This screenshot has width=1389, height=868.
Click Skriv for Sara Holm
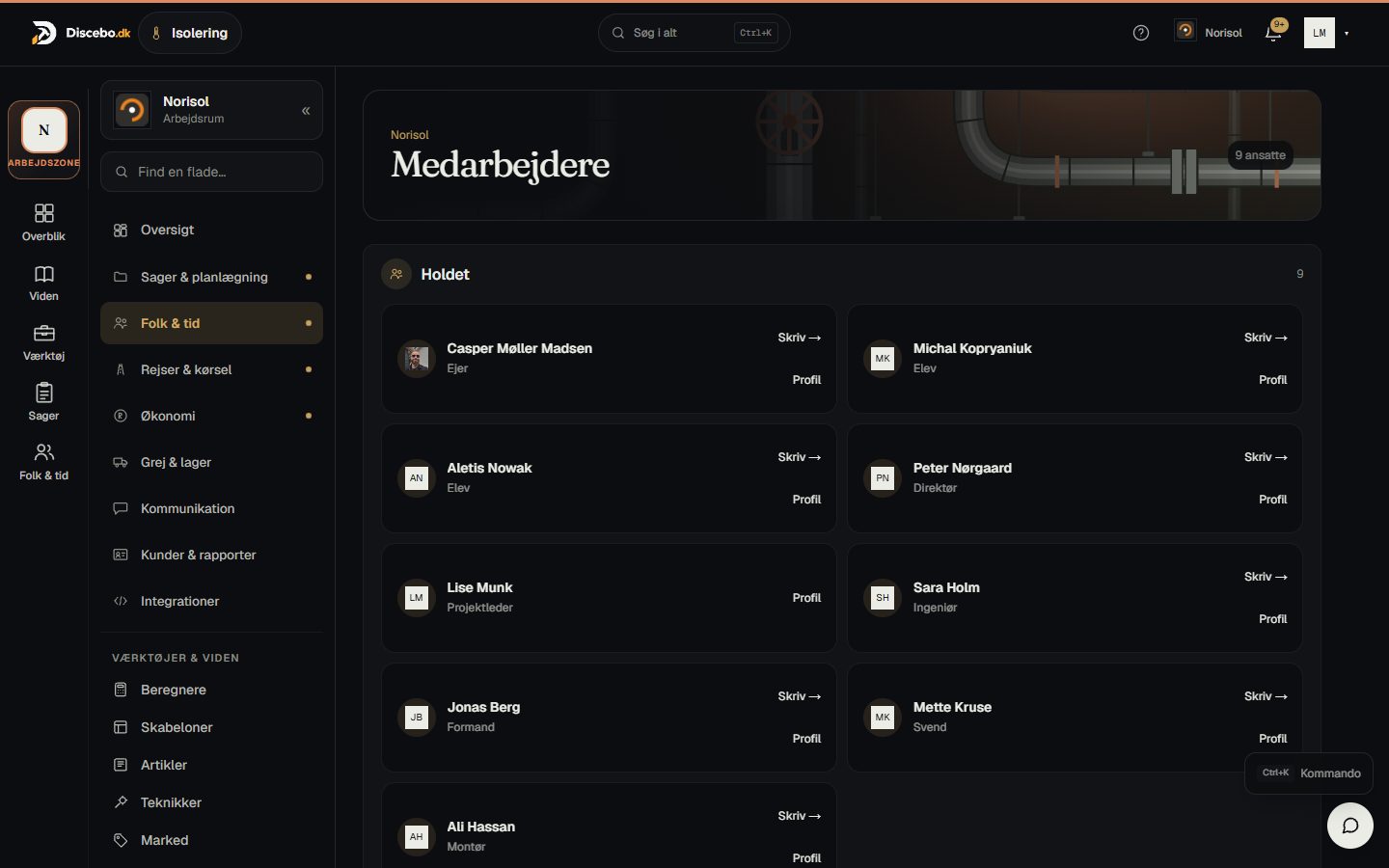tap(1266, 577)
